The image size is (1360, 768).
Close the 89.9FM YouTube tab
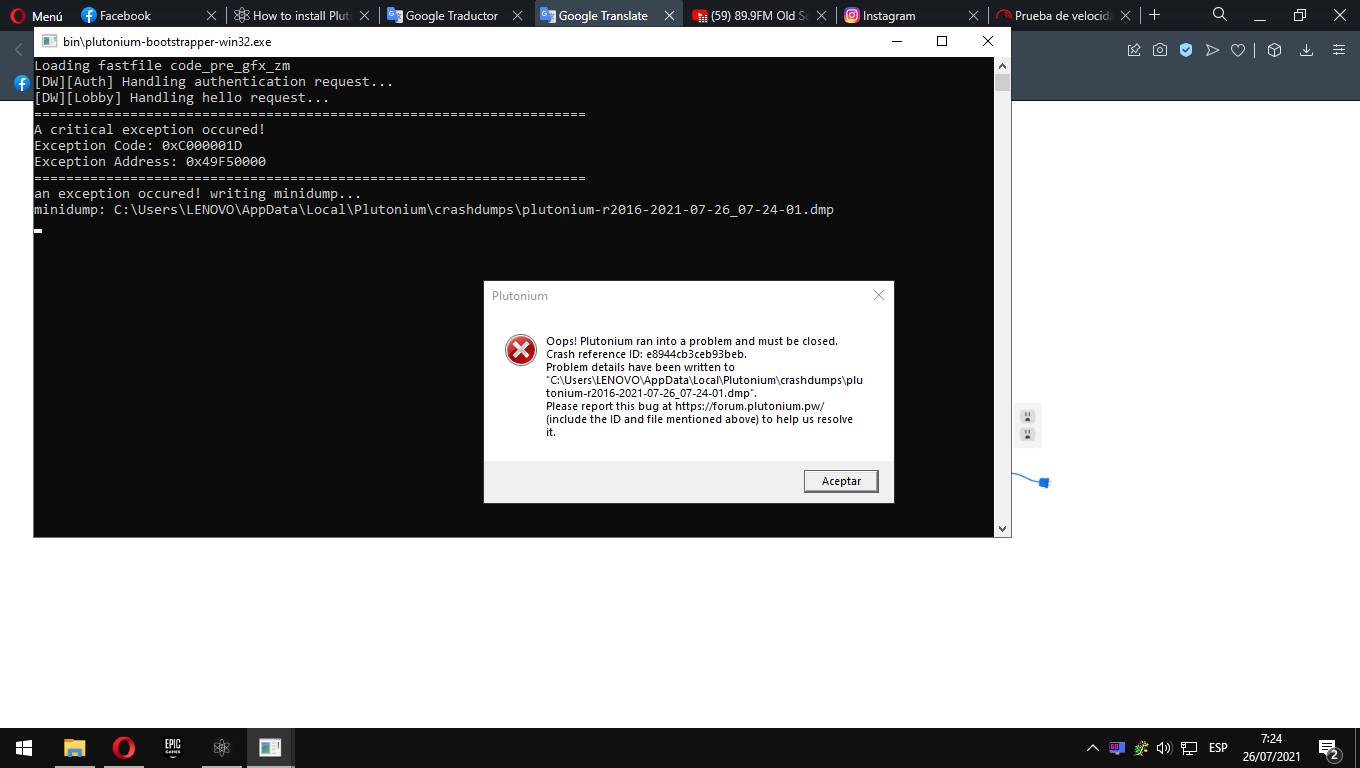(821, 16)
